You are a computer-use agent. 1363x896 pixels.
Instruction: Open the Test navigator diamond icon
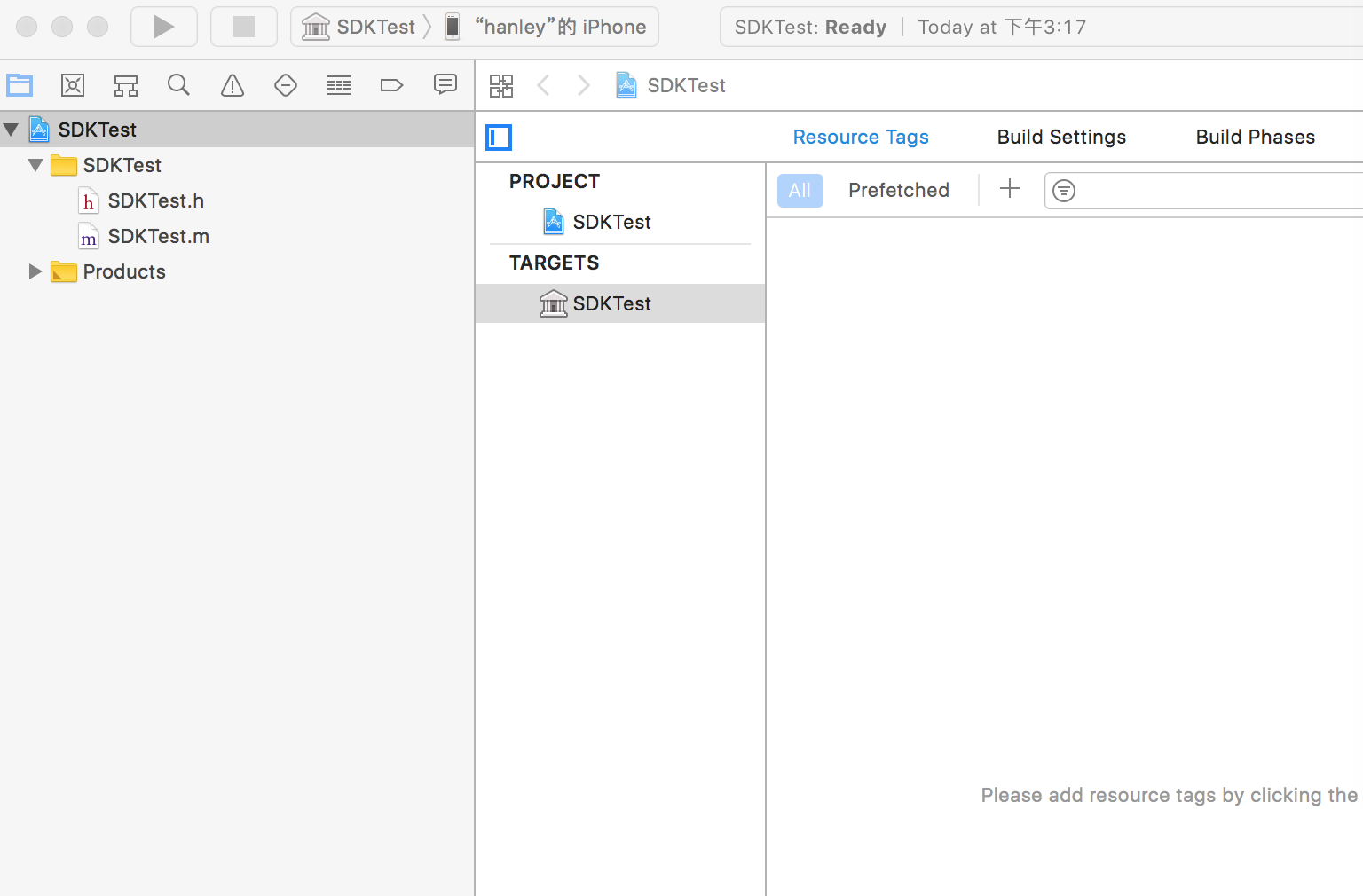click(x=286, y=85)
